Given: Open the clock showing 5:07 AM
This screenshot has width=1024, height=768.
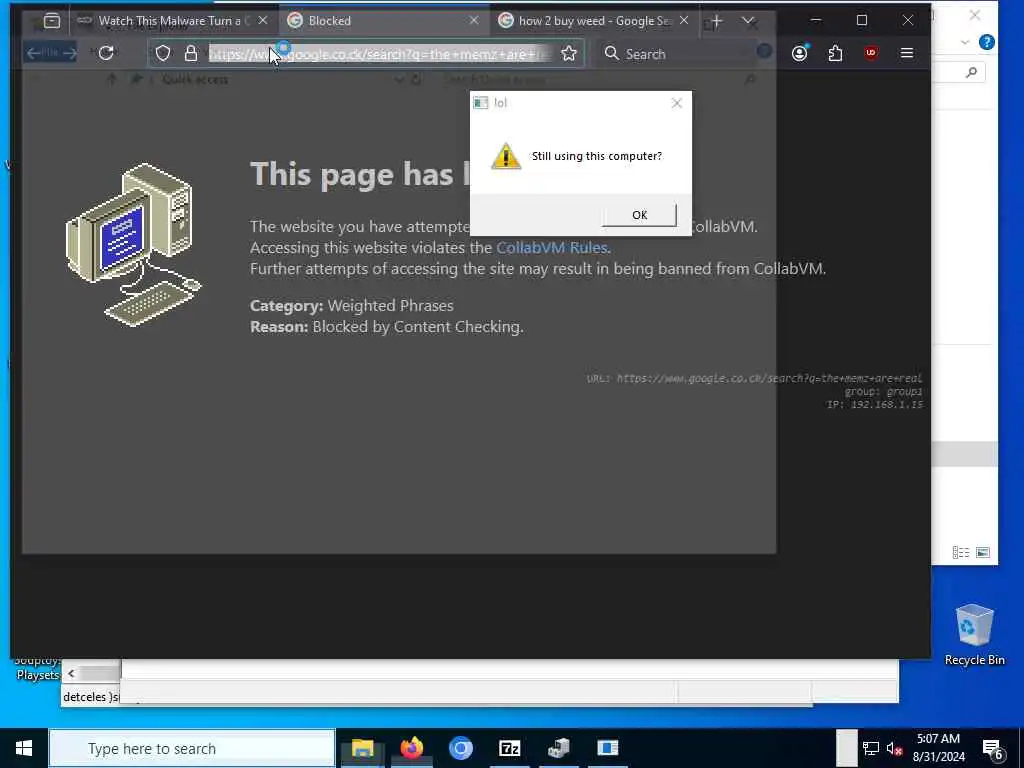Looking at the screenshot, I should coord(938,748).
